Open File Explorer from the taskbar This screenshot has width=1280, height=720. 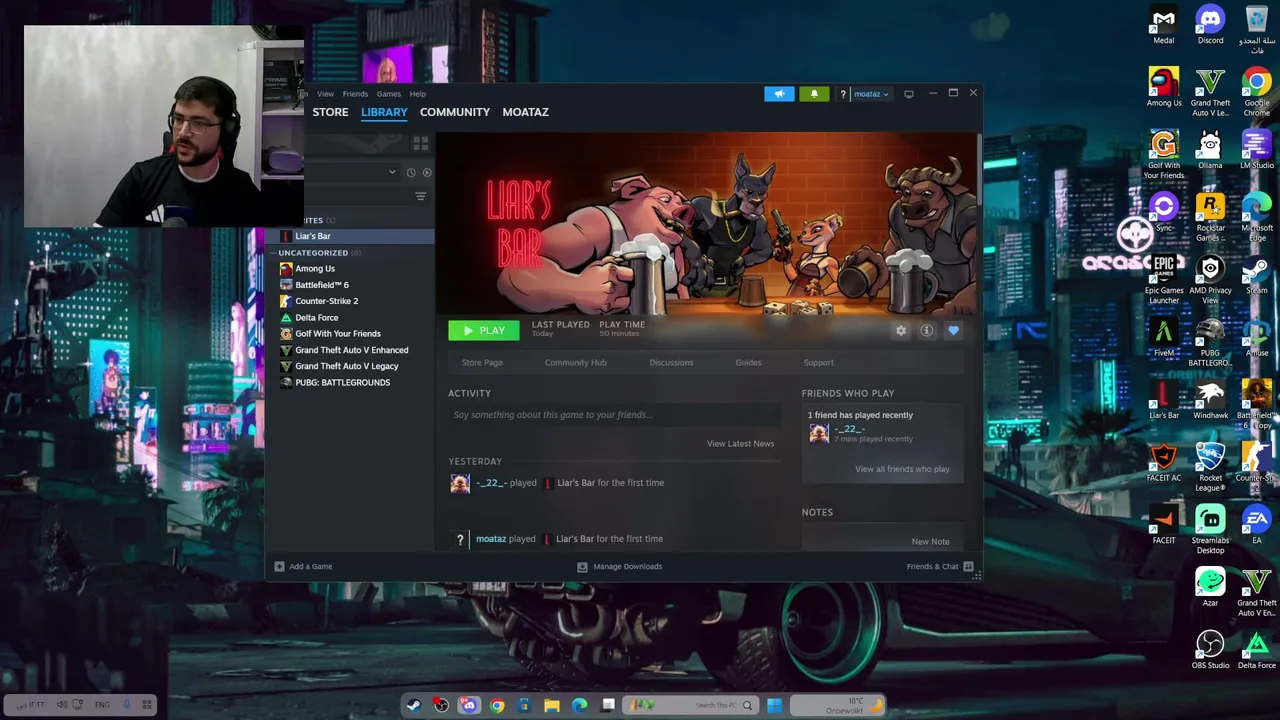pos(552,706)
